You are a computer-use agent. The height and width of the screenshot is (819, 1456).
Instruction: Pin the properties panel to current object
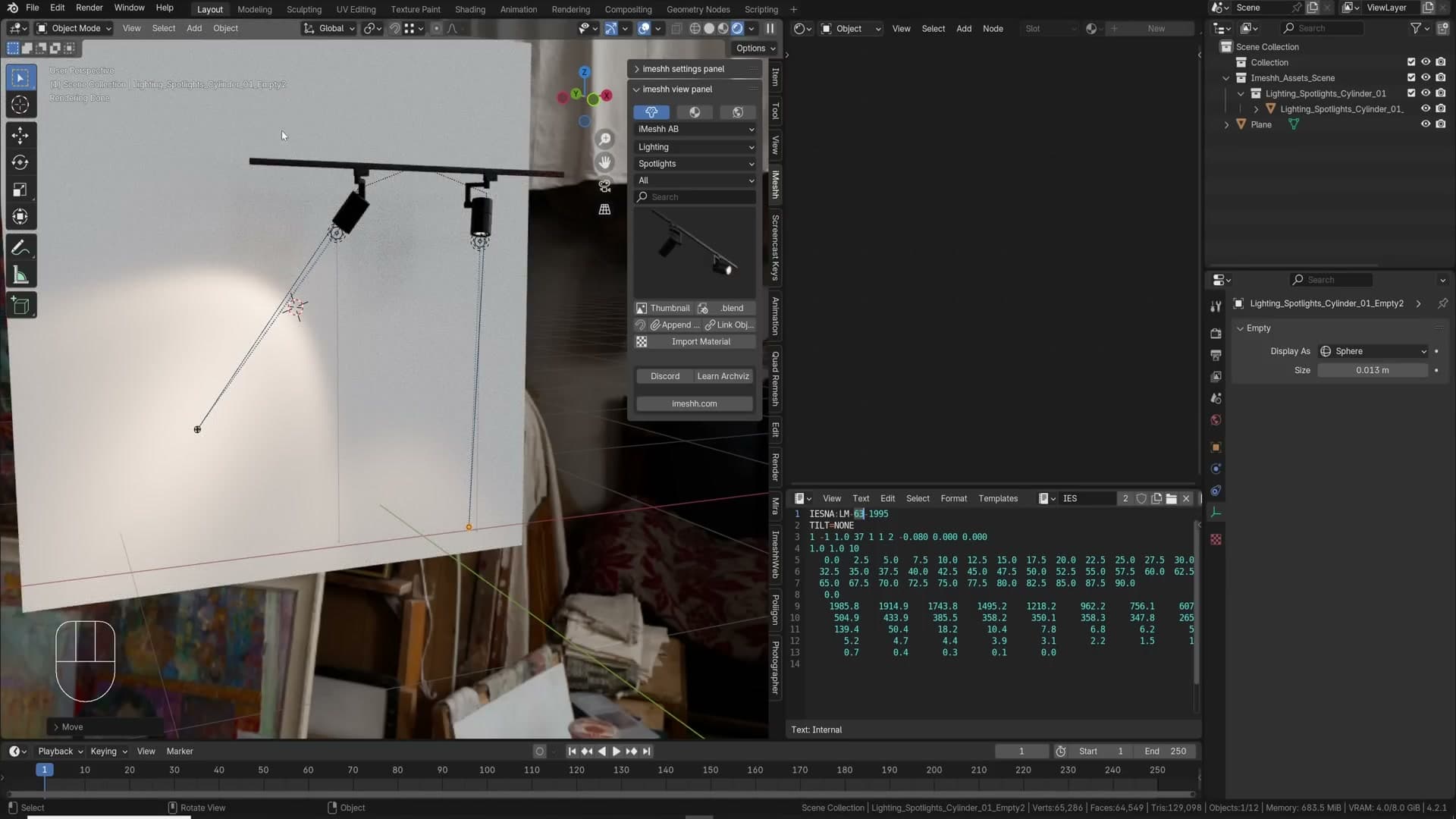tap(1442, 303)
